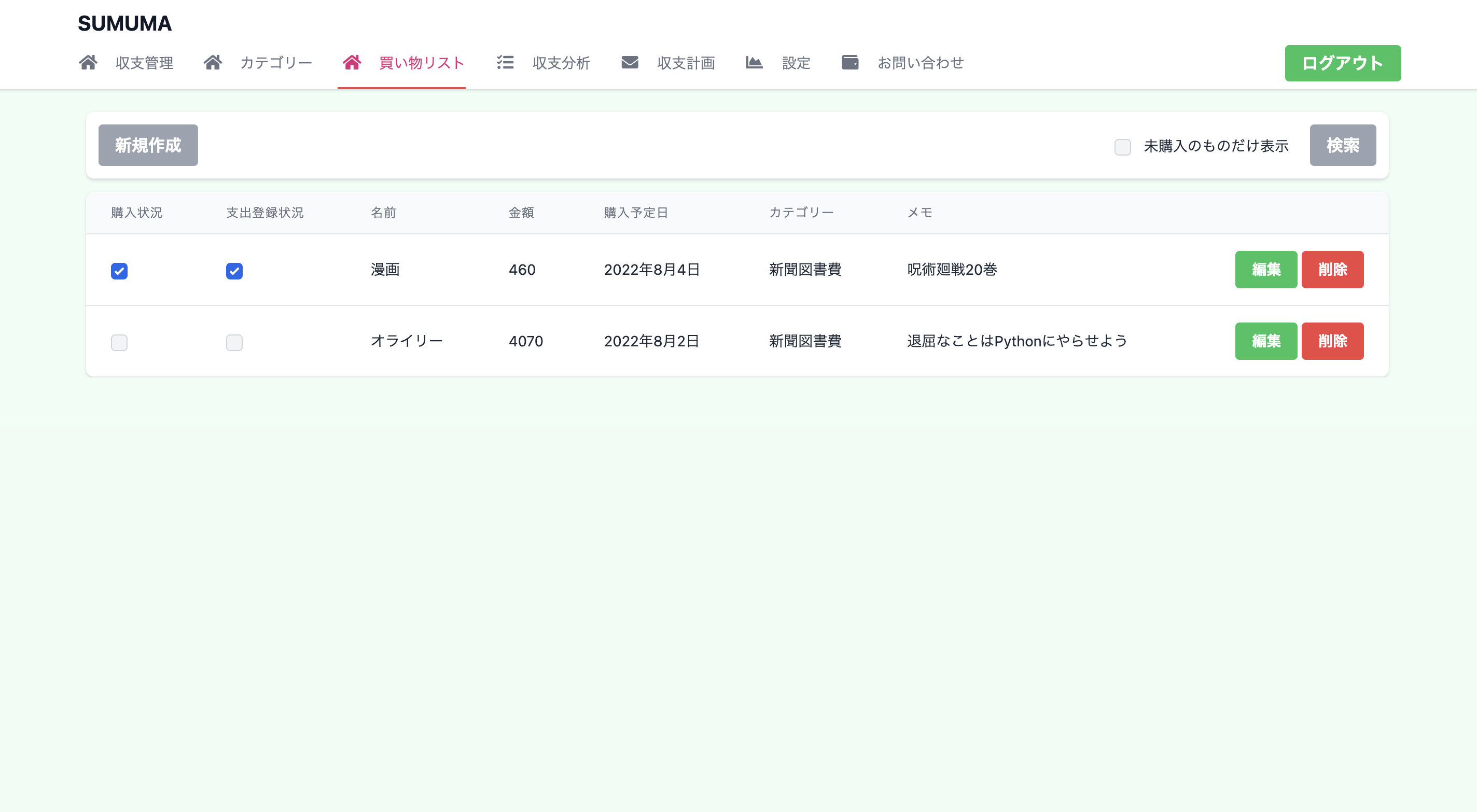The height and width of the screenshot is (812, 1477).
Task: Switch to the 収支計画 section
Action: [x=686, y=63]
